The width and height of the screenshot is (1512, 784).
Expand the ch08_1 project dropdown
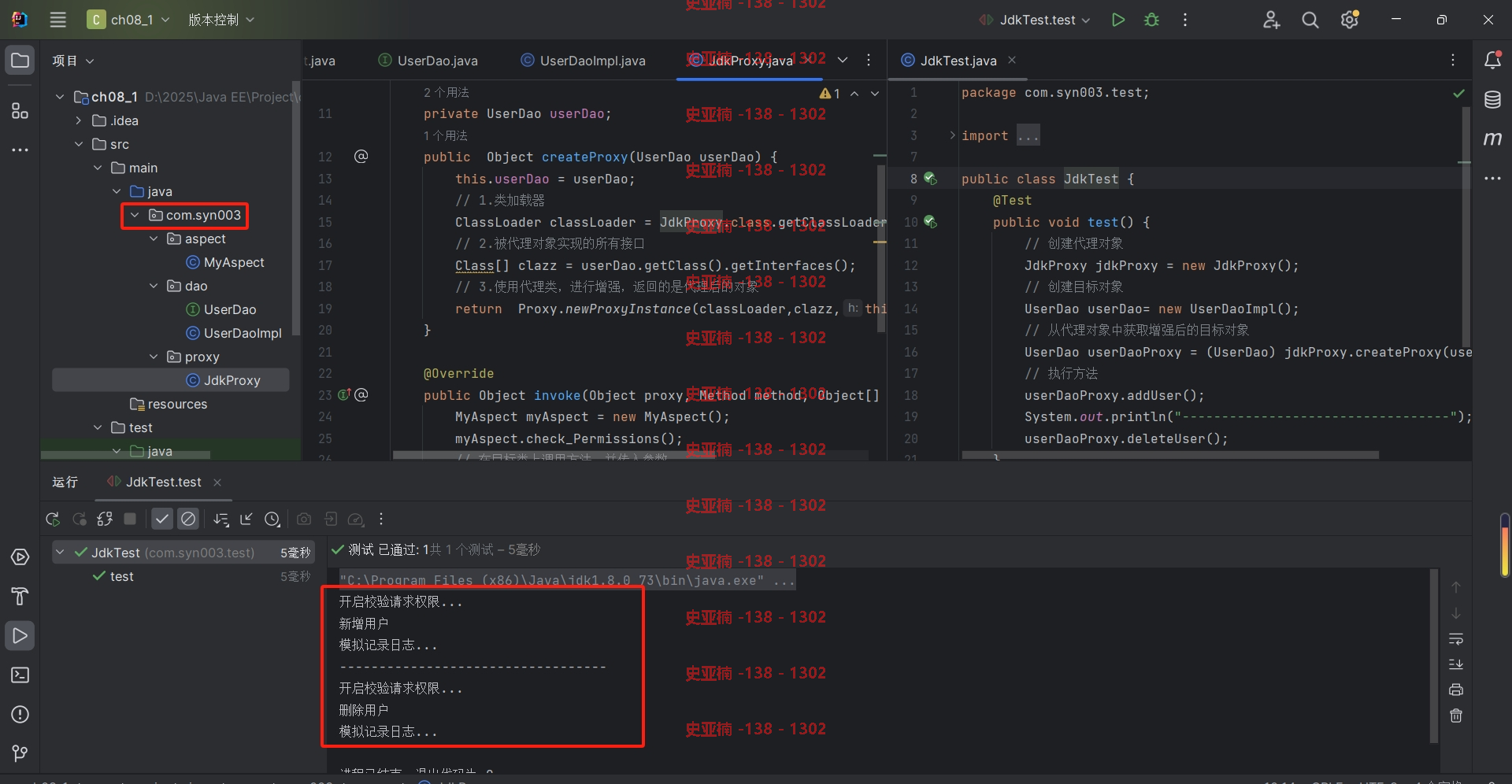tap(128, 20)
